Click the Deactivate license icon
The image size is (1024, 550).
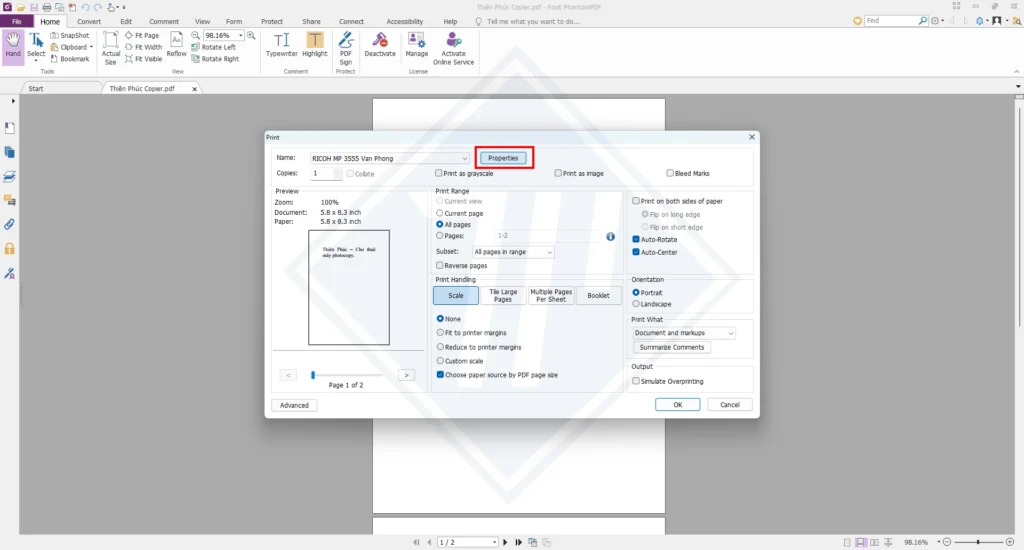(x=380, y=44)
